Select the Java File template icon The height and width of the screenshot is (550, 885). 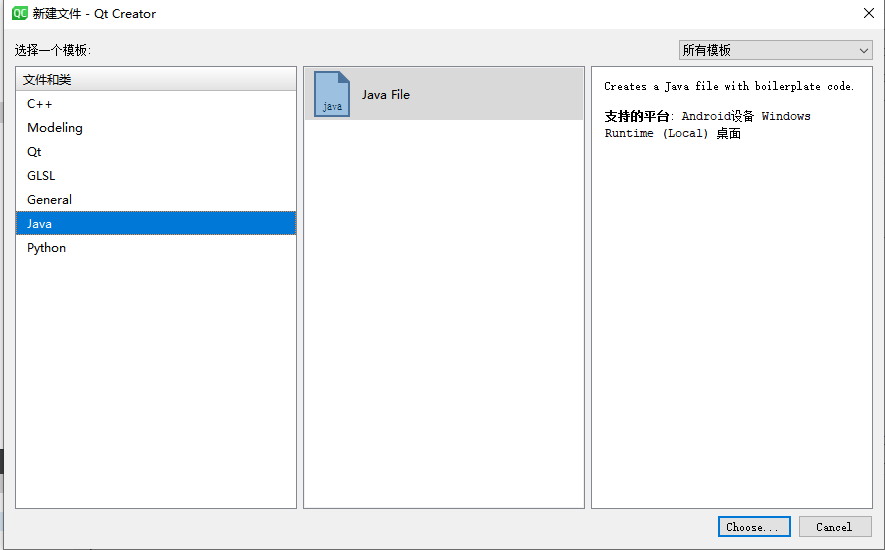[332, 94]
